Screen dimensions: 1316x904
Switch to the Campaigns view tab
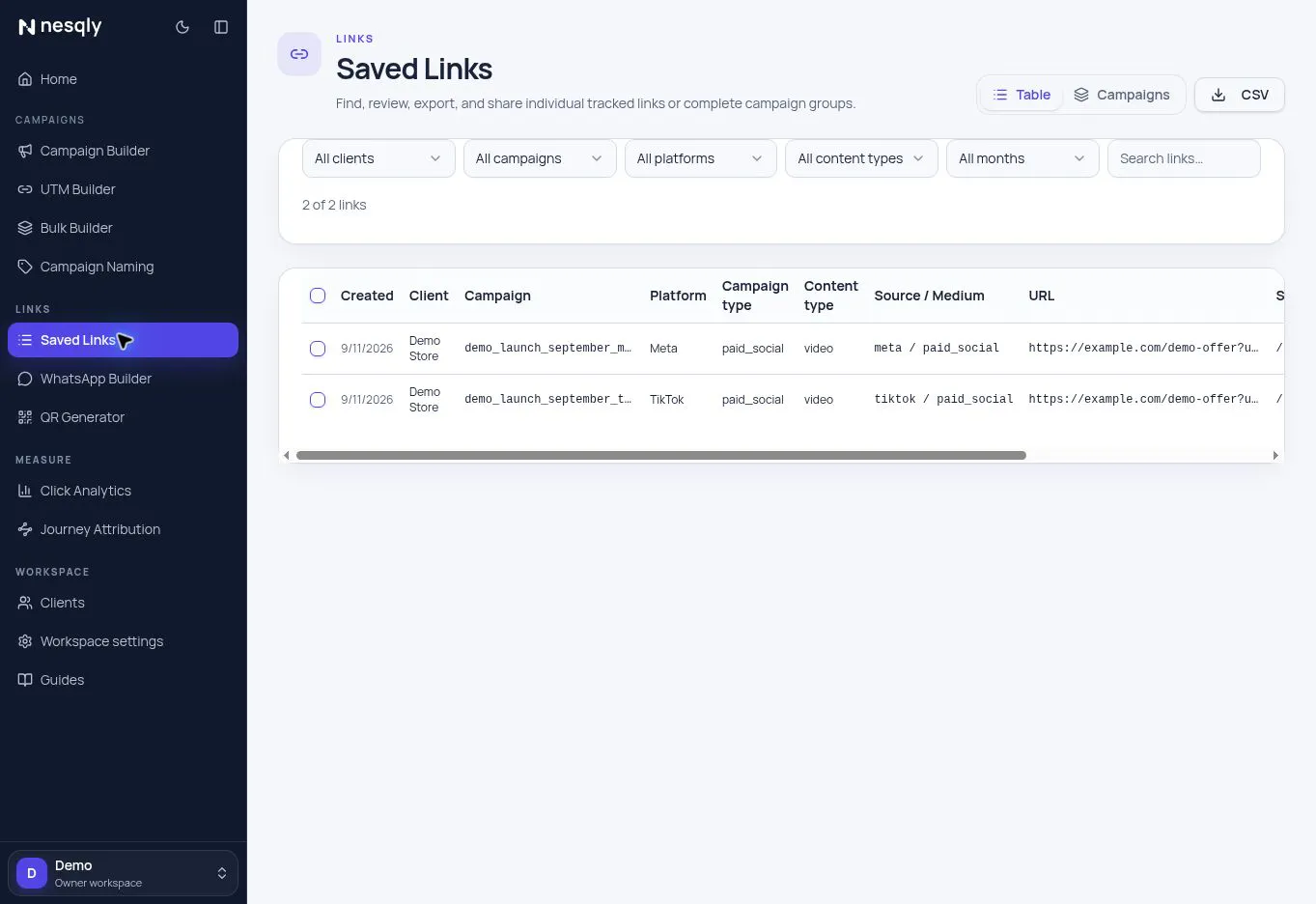pyautogui.click(x=1122, y=95)
